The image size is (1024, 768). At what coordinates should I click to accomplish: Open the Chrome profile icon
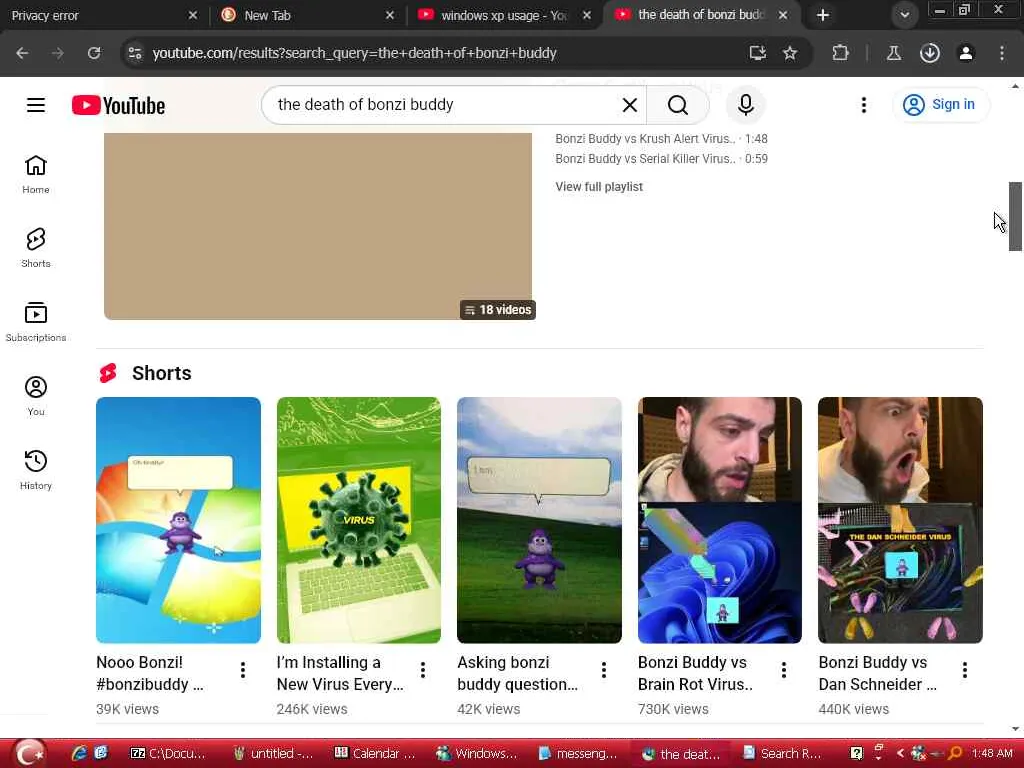[966, 53]
